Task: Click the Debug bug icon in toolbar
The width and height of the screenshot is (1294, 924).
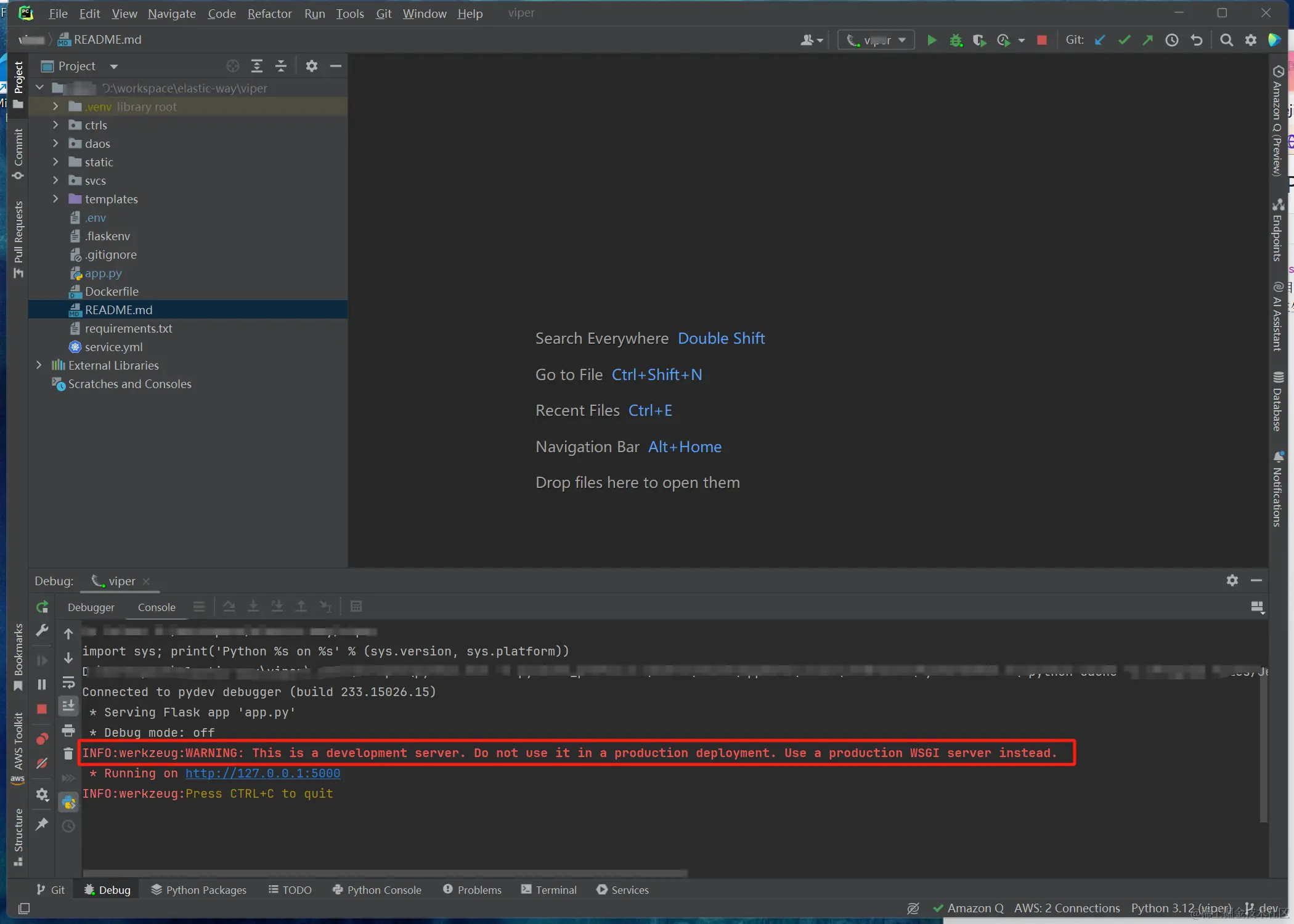Action: [955, 40]
